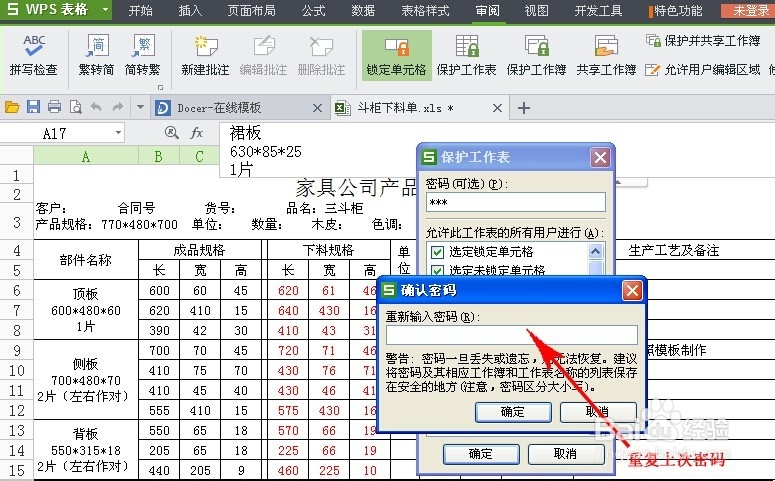775x481 pixels.
Task: Click the print preview icon
Action: (76, 107)
